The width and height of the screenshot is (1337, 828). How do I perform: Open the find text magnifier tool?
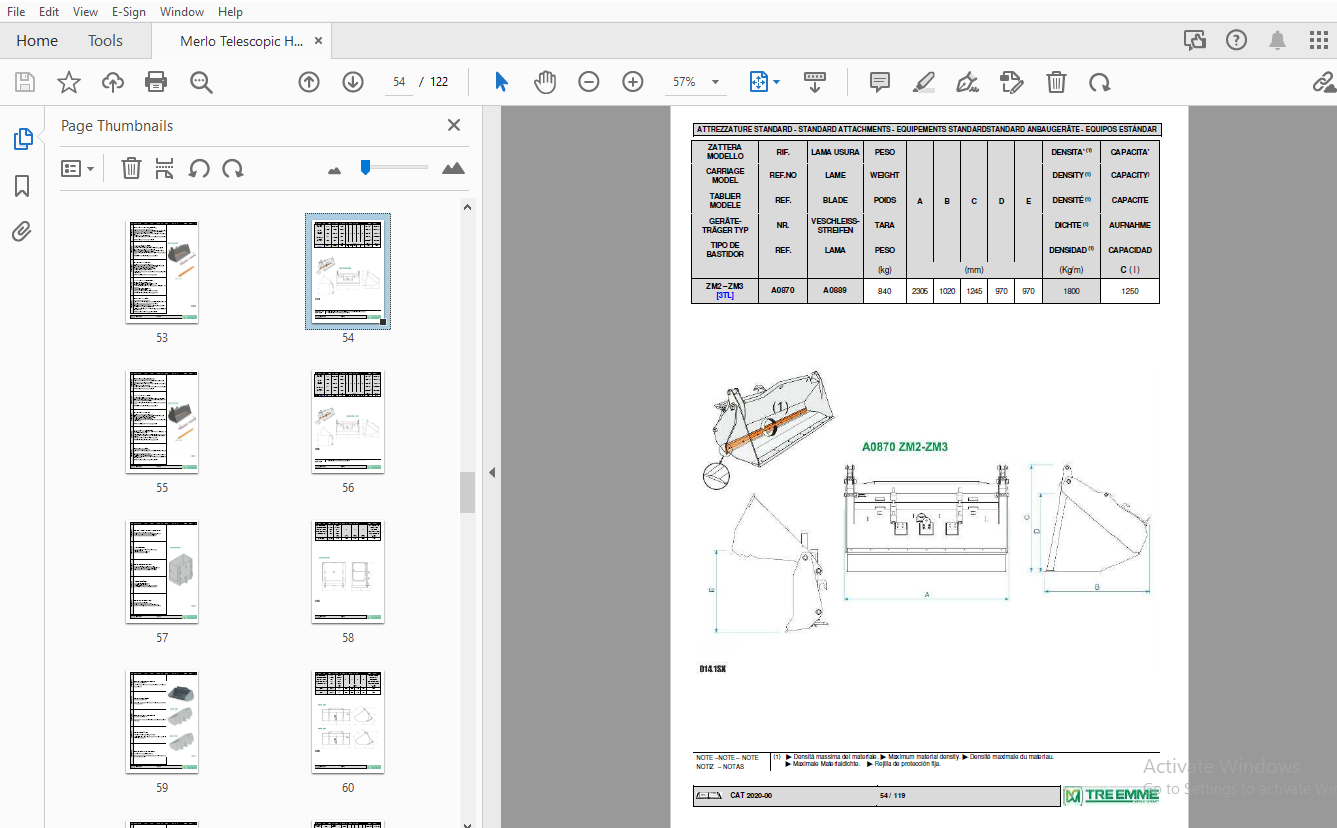[x=201, y=82]
